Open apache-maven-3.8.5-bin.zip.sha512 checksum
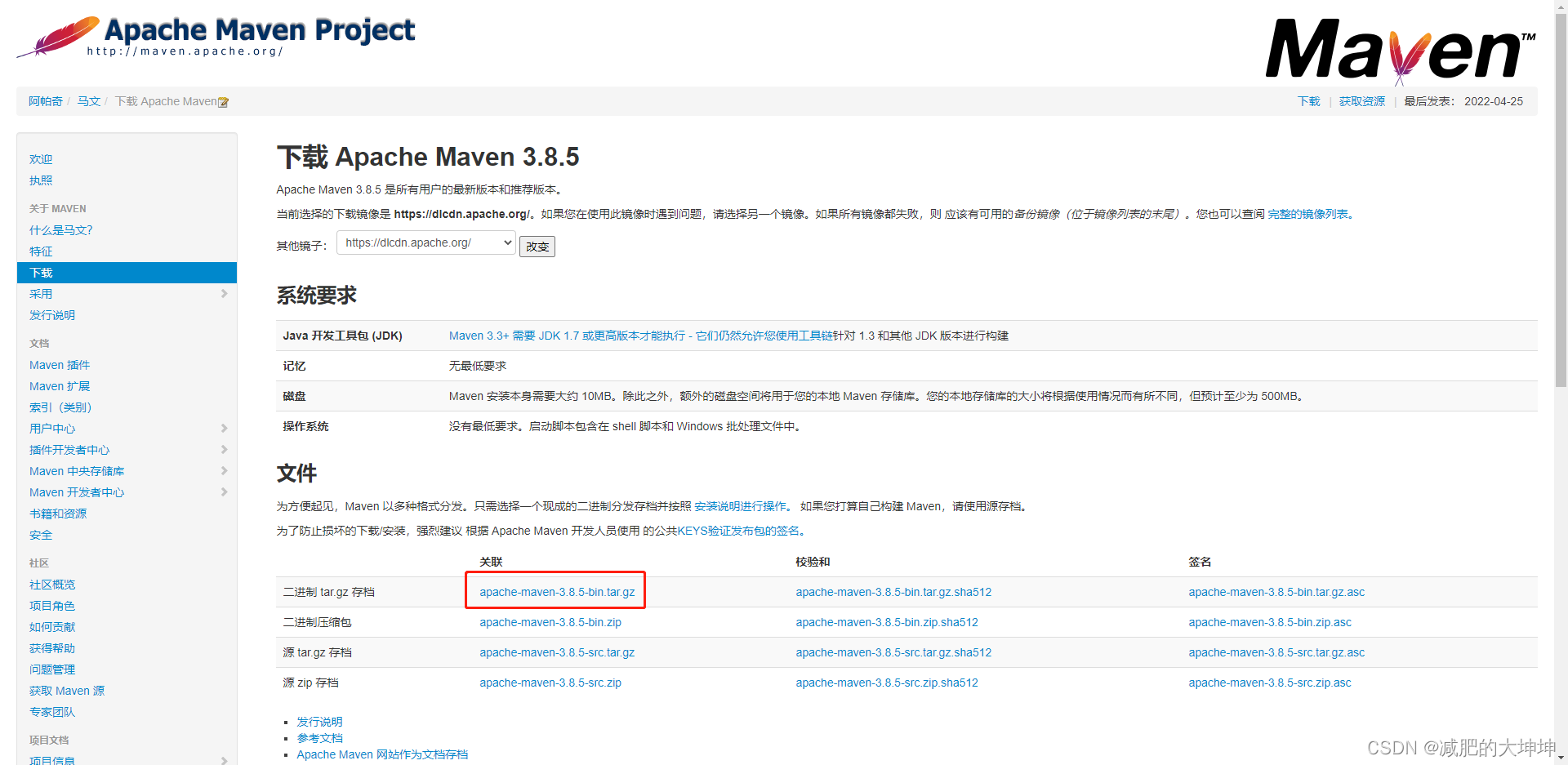Screen dimensions: 1568x765 (887, 622)
